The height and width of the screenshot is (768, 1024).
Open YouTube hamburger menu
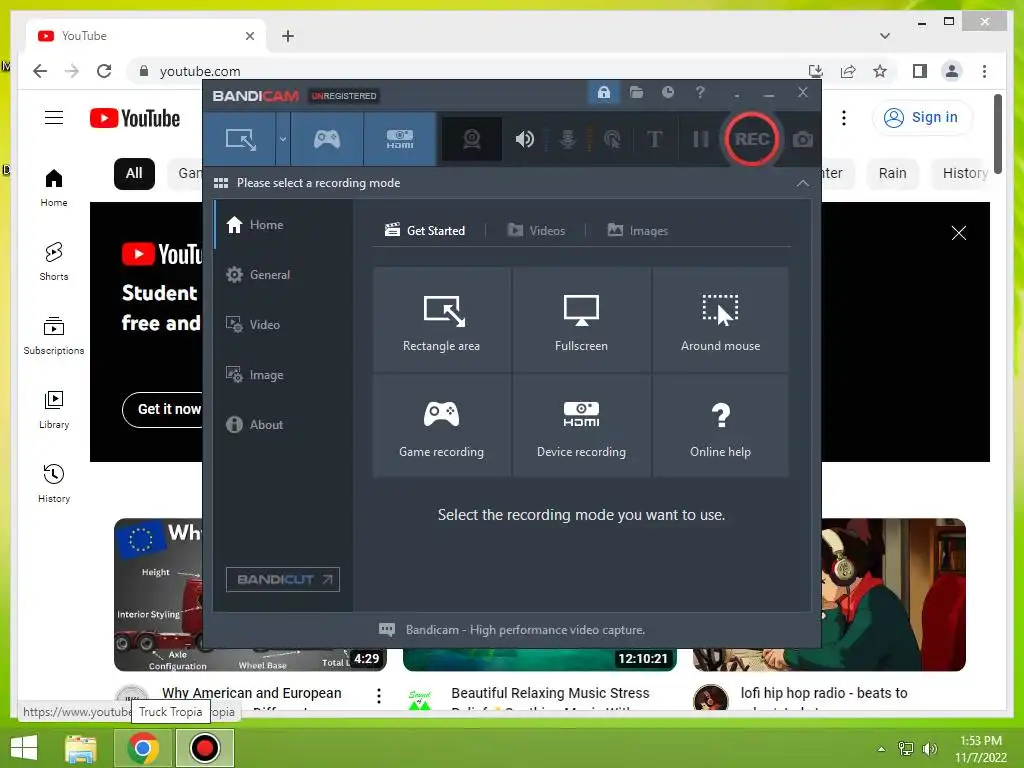(54, 118)
